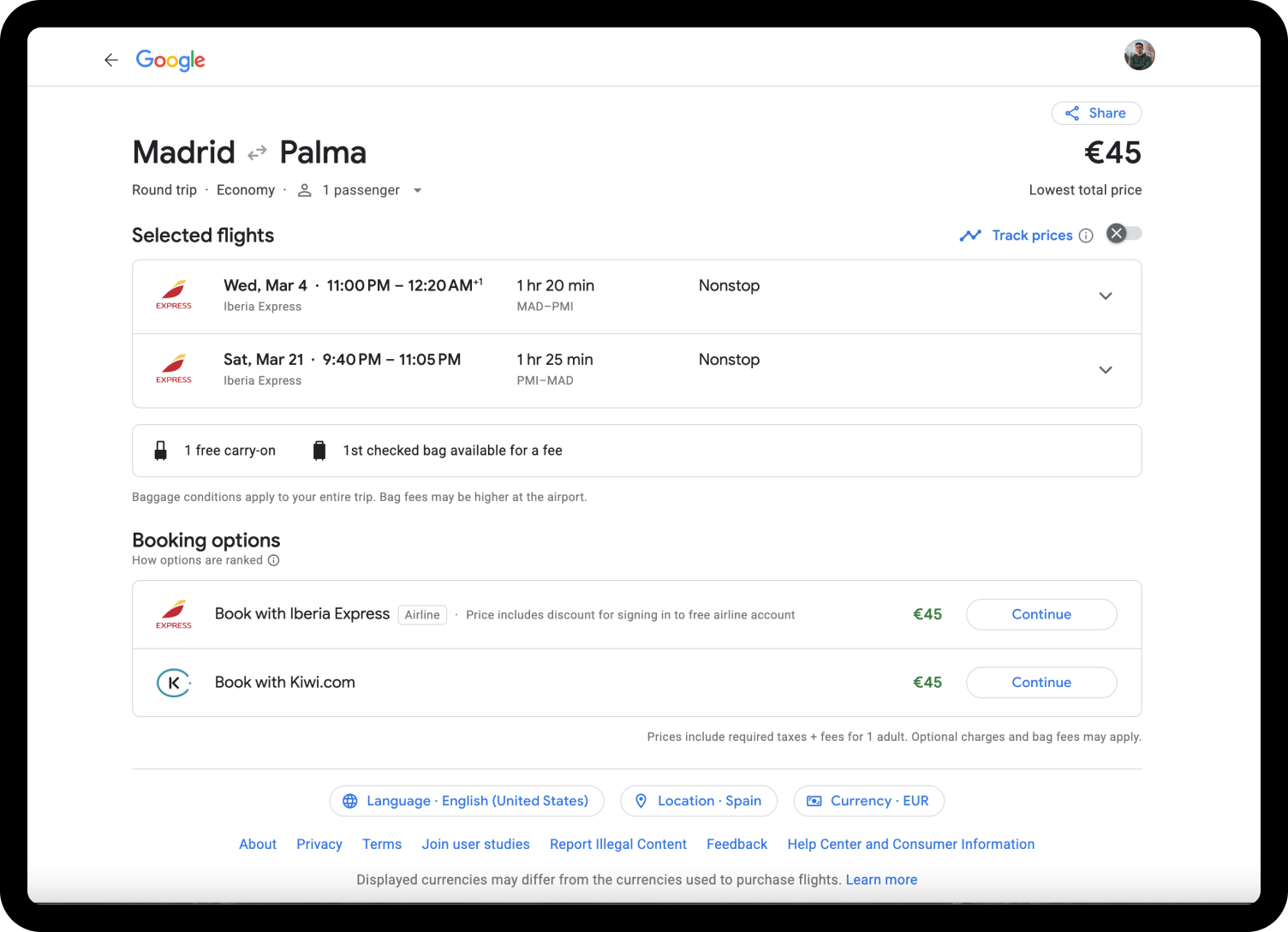The width and height of the screenshot is (1288, 932).
Task: Change Language English (United States) setting
Action: tap(467, 801)
